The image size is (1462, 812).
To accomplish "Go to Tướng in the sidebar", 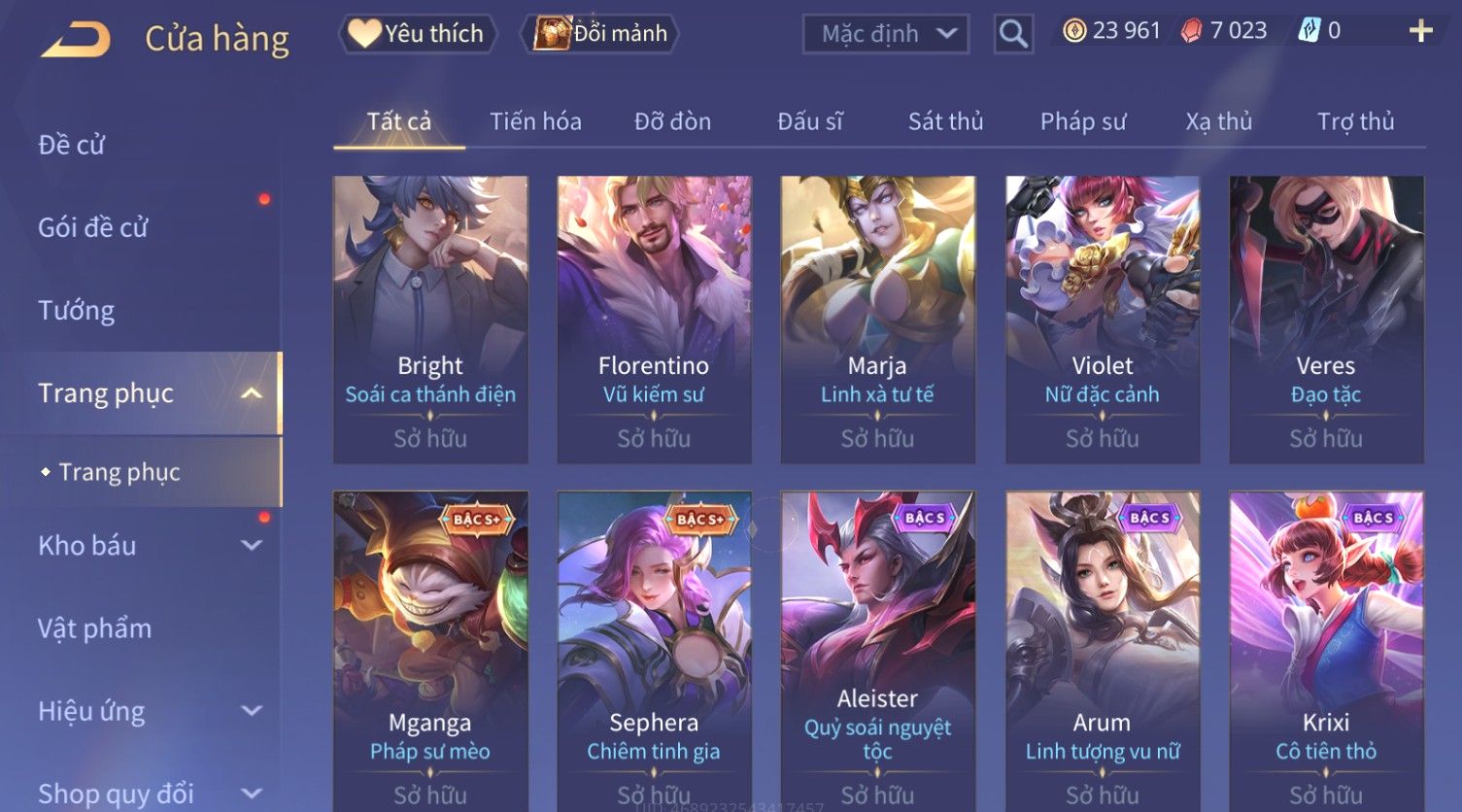I will (x=77, y=311).
